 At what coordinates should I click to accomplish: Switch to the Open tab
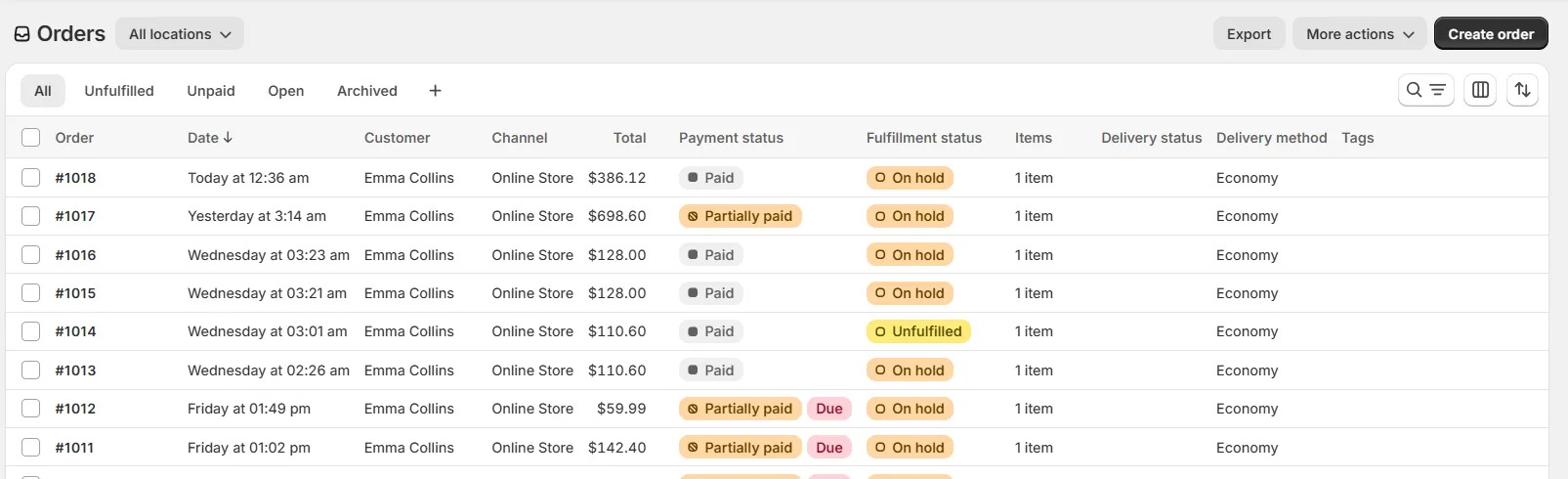coord(286,91)
